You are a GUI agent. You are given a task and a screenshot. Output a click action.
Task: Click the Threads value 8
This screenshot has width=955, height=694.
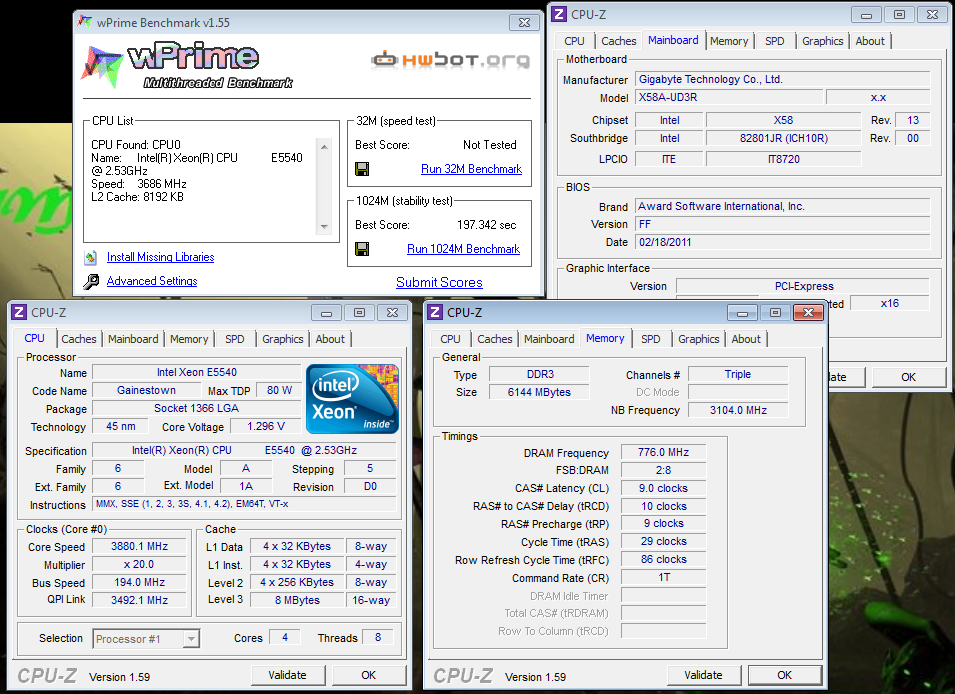tap(378, 637)
